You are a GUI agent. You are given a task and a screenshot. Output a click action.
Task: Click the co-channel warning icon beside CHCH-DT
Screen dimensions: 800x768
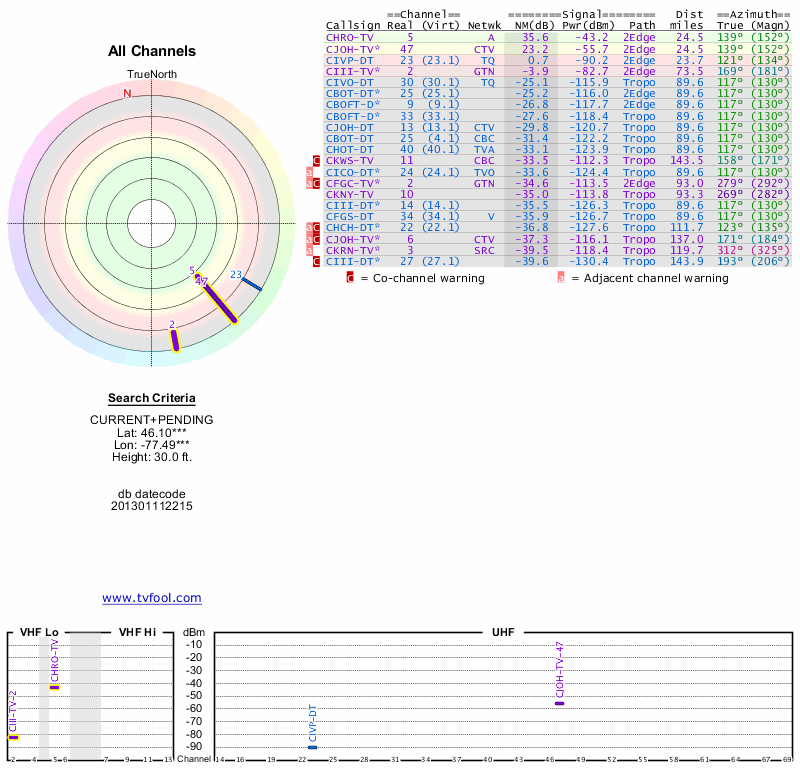click(x=317, y=228)
